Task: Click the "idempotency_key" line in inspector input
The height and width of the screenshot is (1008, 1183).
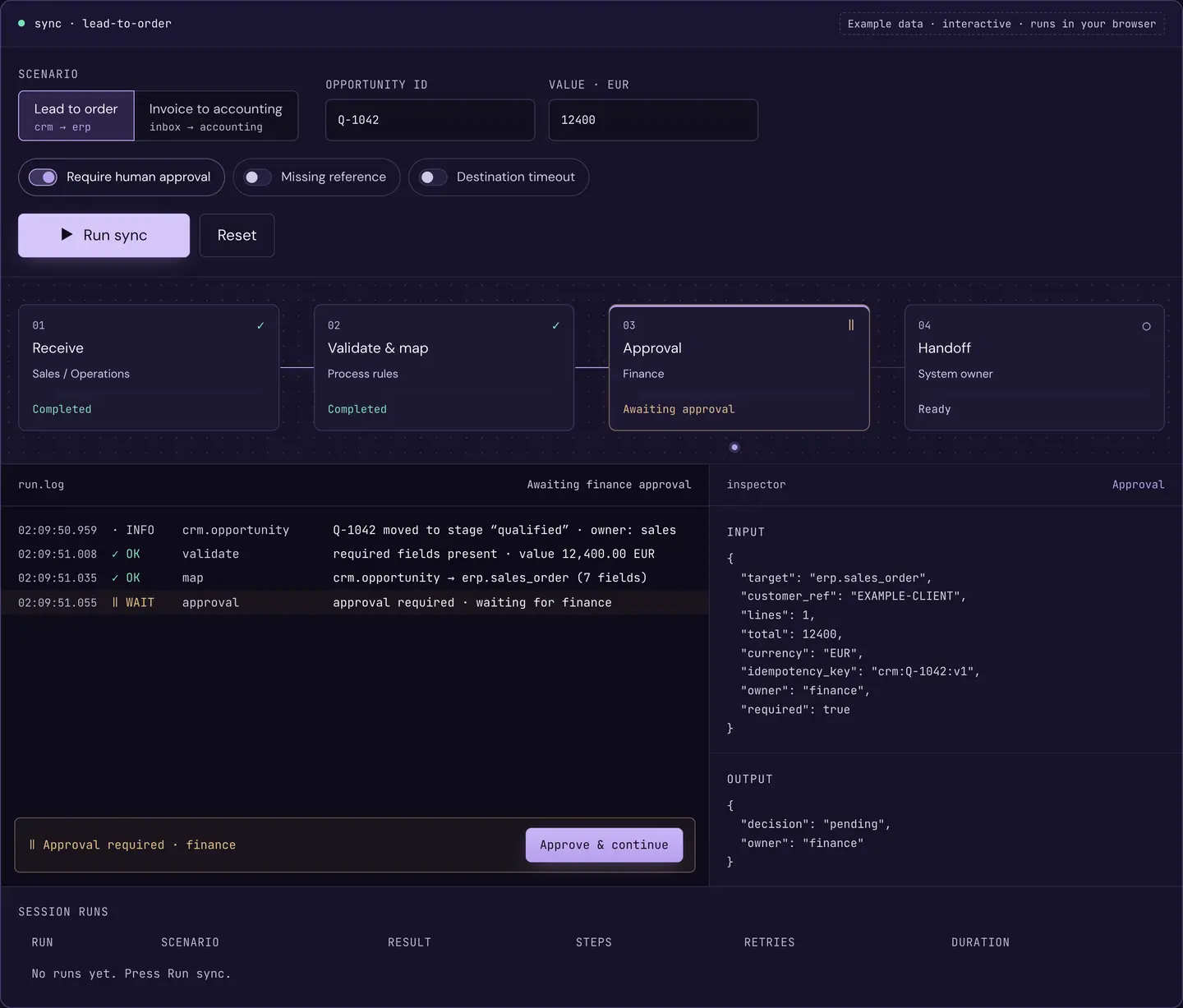Action: [860, 672]
